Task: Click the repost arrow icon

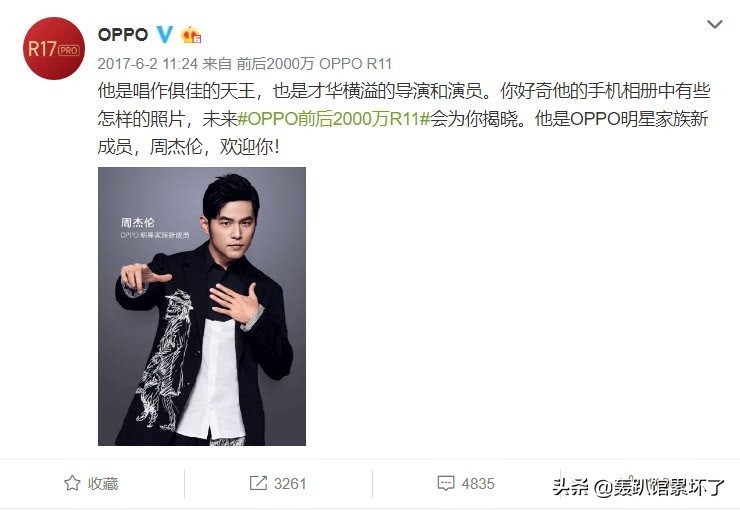Action: tap(258, 483)
